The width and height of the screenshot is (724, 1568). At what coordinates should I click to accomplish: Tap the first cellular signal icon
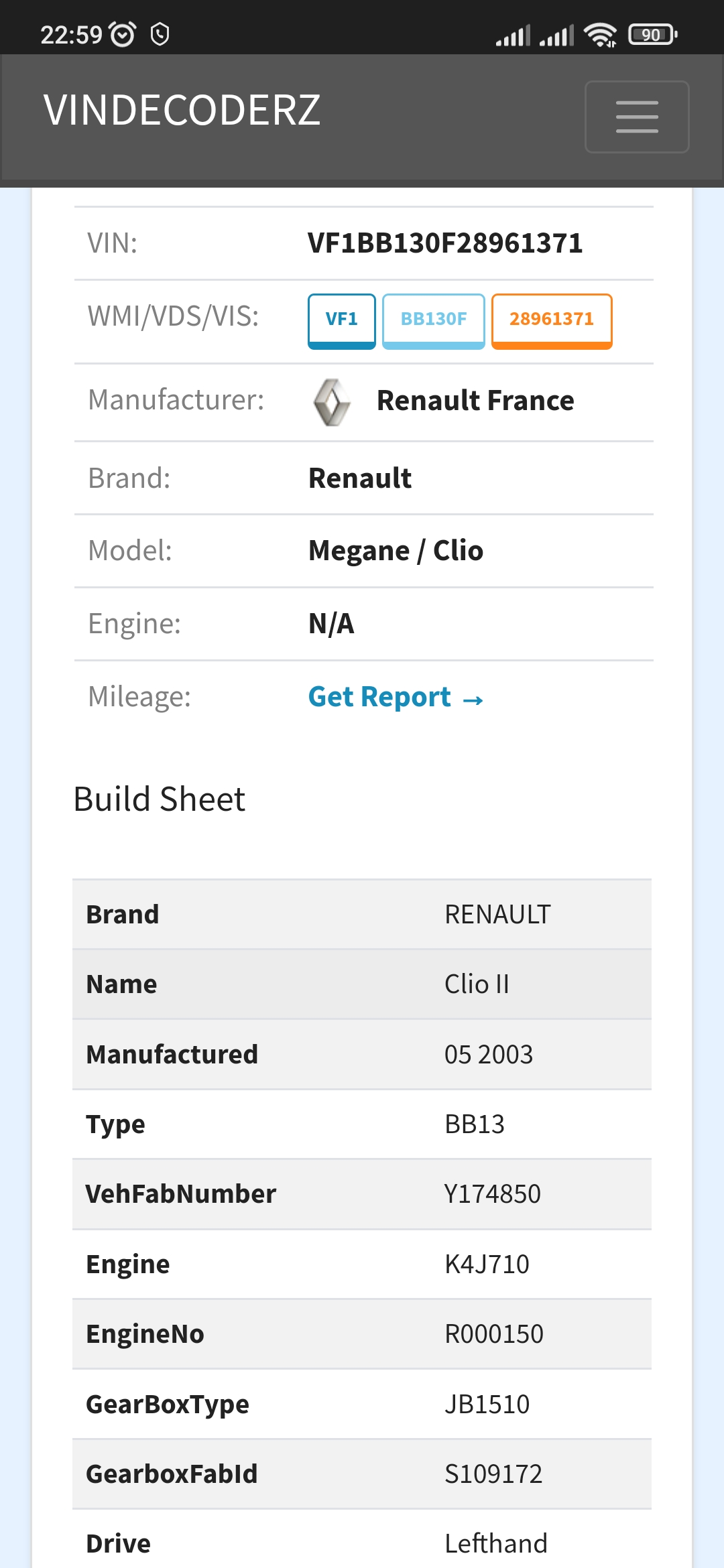pyautogui.click(x=513, y=35)
